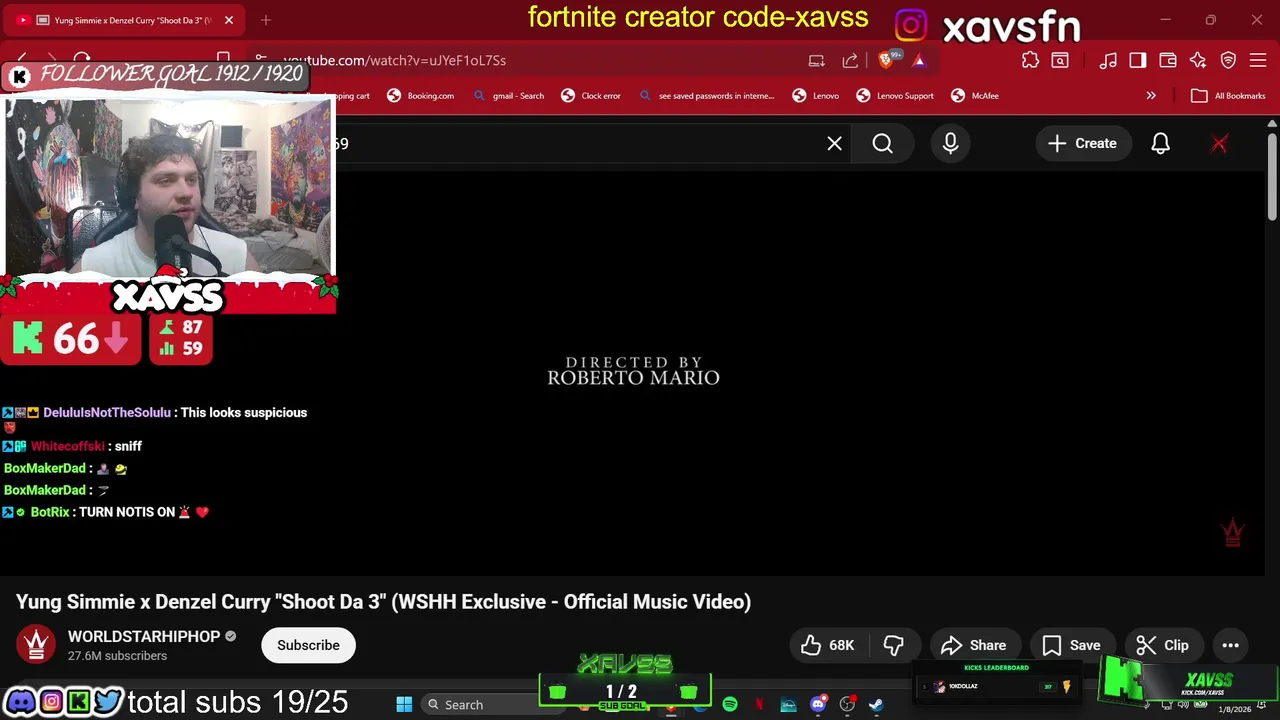This screenshot has height=720, width=1280.
Task: Open Discord from the taskbar
Action: pos(818,705)
